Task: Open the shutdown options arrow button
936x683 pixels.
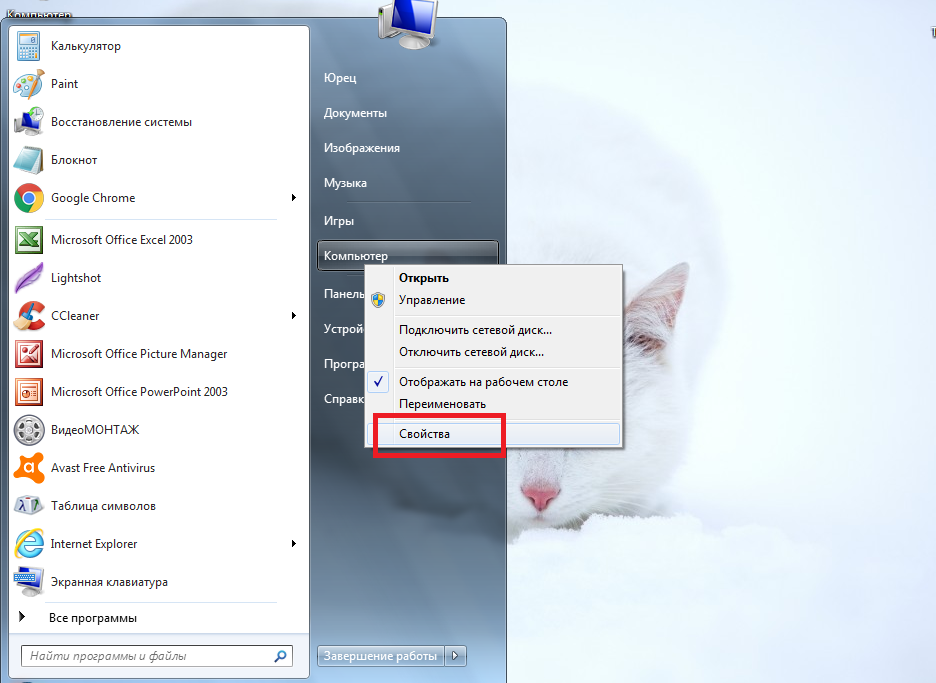Action: click(455, 656)
